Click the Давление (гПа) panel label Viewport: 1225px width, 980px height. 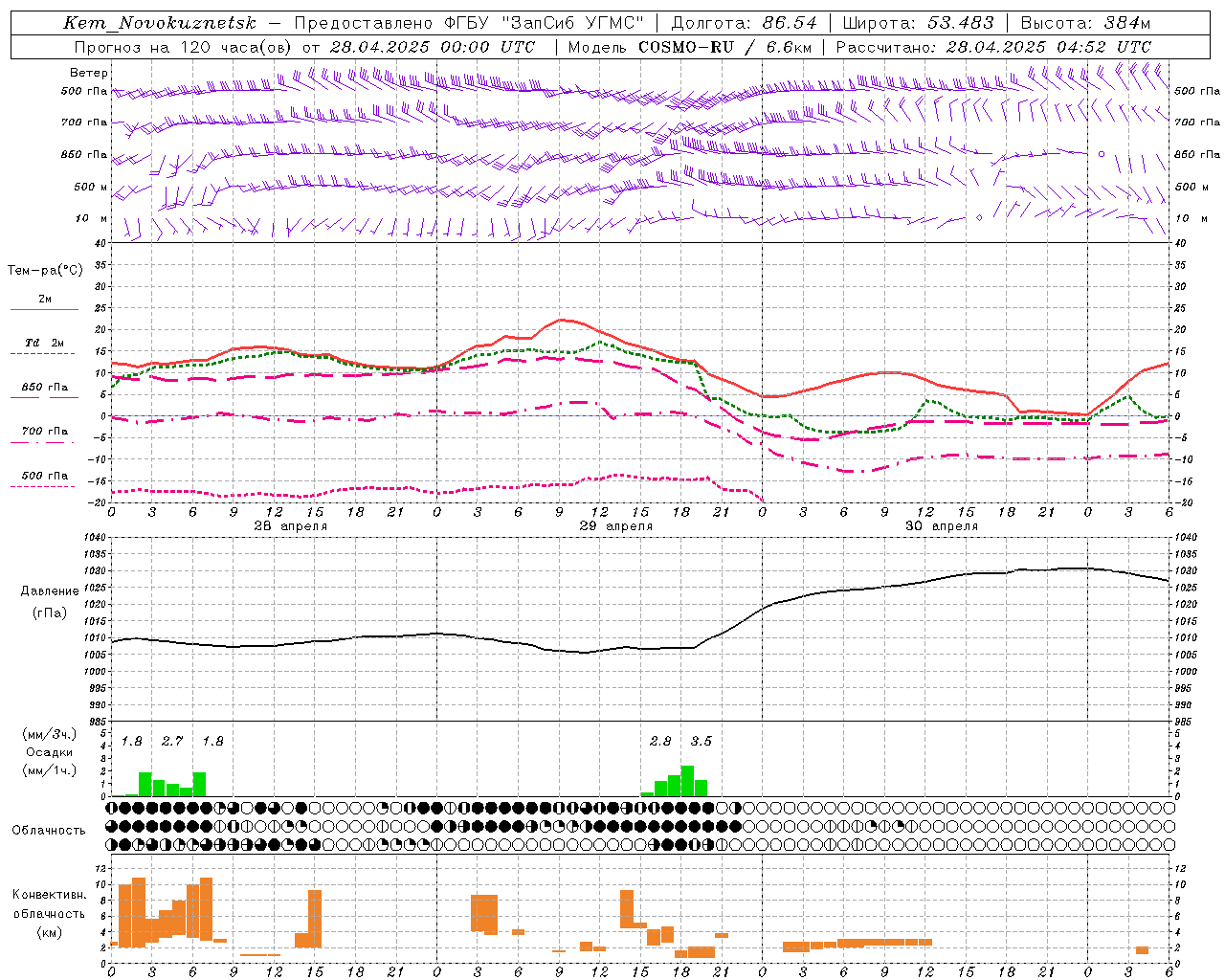pyautogui.click(x=50, y=601)
